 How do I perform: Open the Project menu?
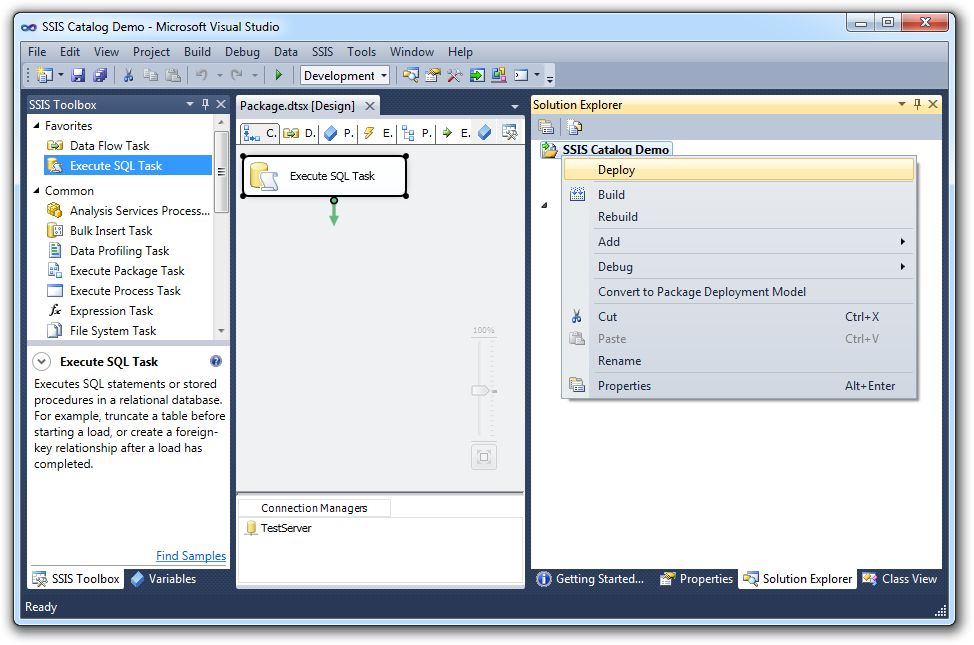[151, 52]
